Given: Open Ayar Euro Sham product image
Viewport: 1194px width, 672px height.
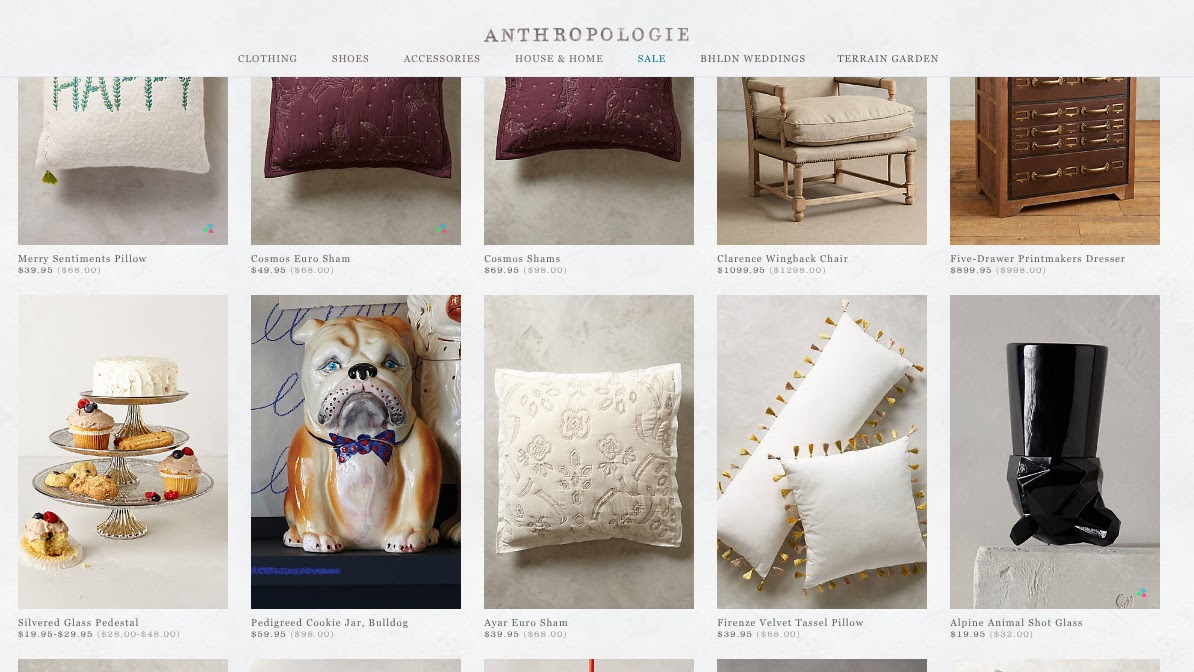Looking at the screenshot, I should pos(589,452).
